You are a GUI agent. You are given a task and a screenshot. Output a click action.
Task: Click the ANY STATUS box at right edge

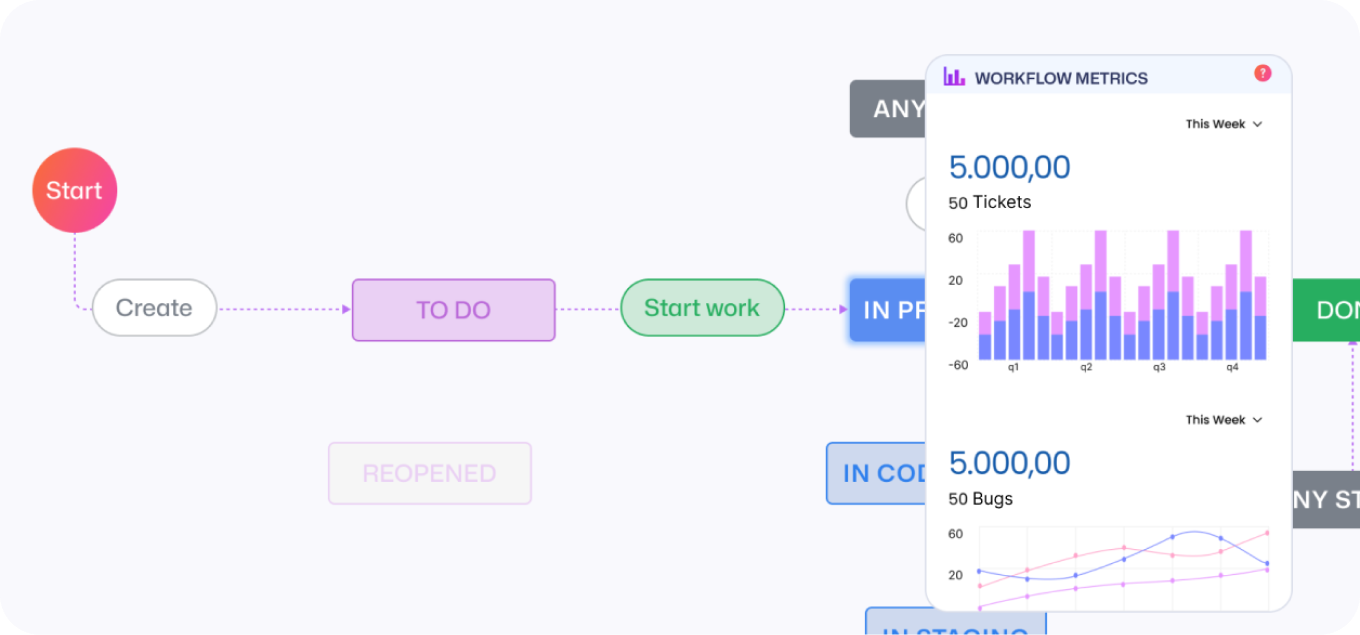(1326, 499)
